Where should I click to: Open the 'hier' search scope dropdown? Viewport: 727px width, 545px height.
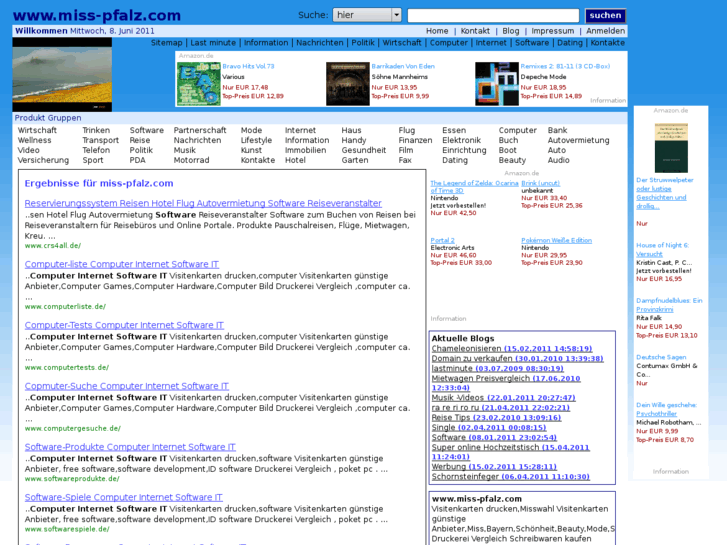tap(367, 15)
